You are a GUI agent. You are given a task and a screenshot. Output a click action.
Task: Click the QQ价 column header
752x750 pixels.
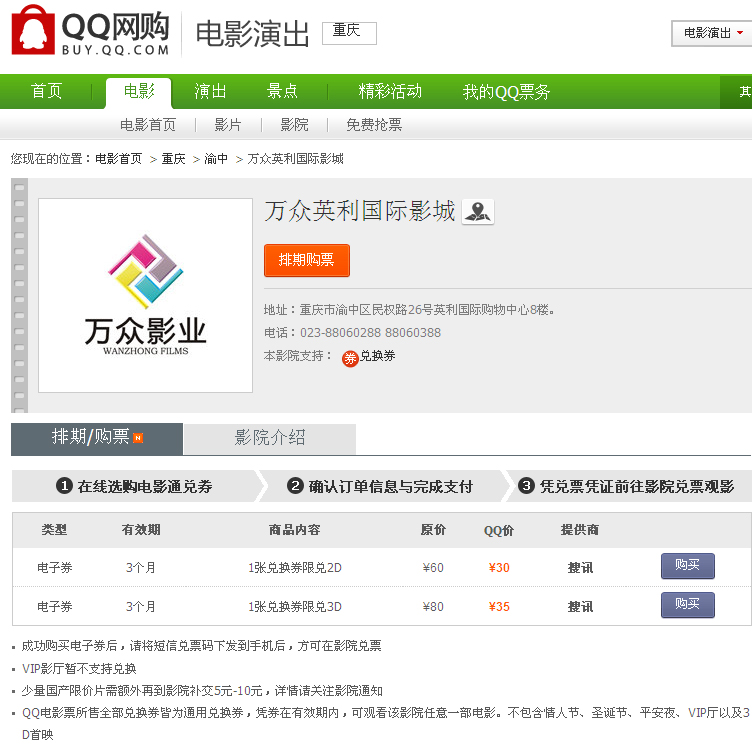coord(499,530)
